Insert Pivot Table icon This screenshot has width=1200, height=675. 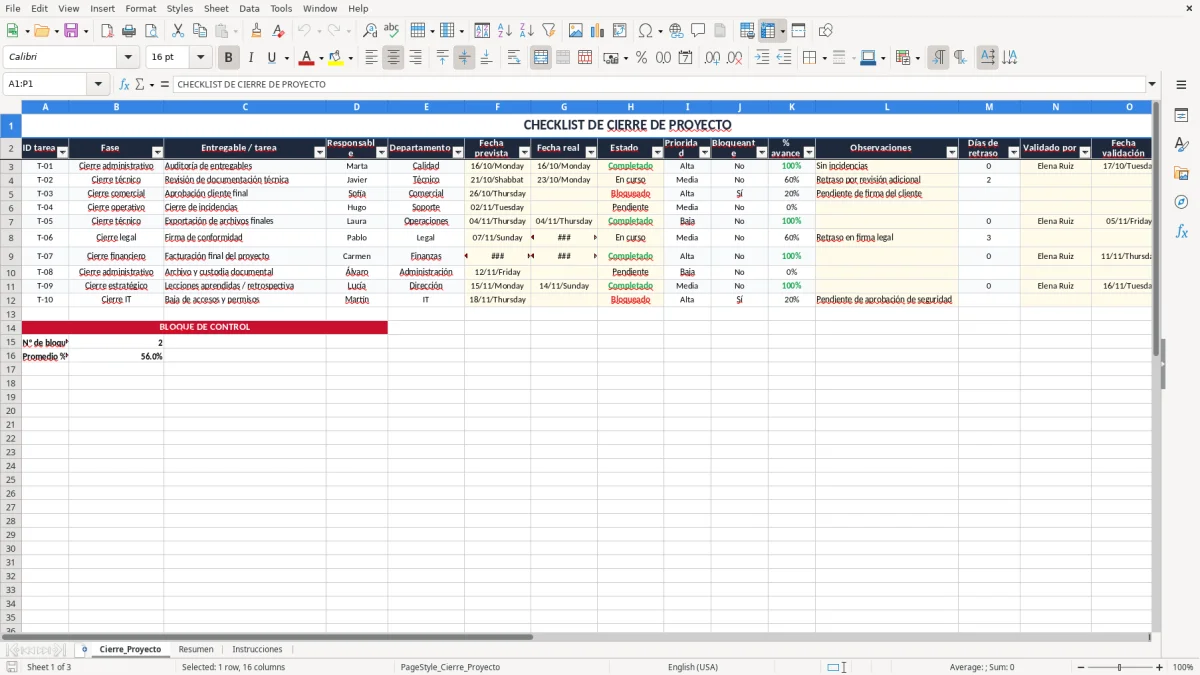coord(620,31)
